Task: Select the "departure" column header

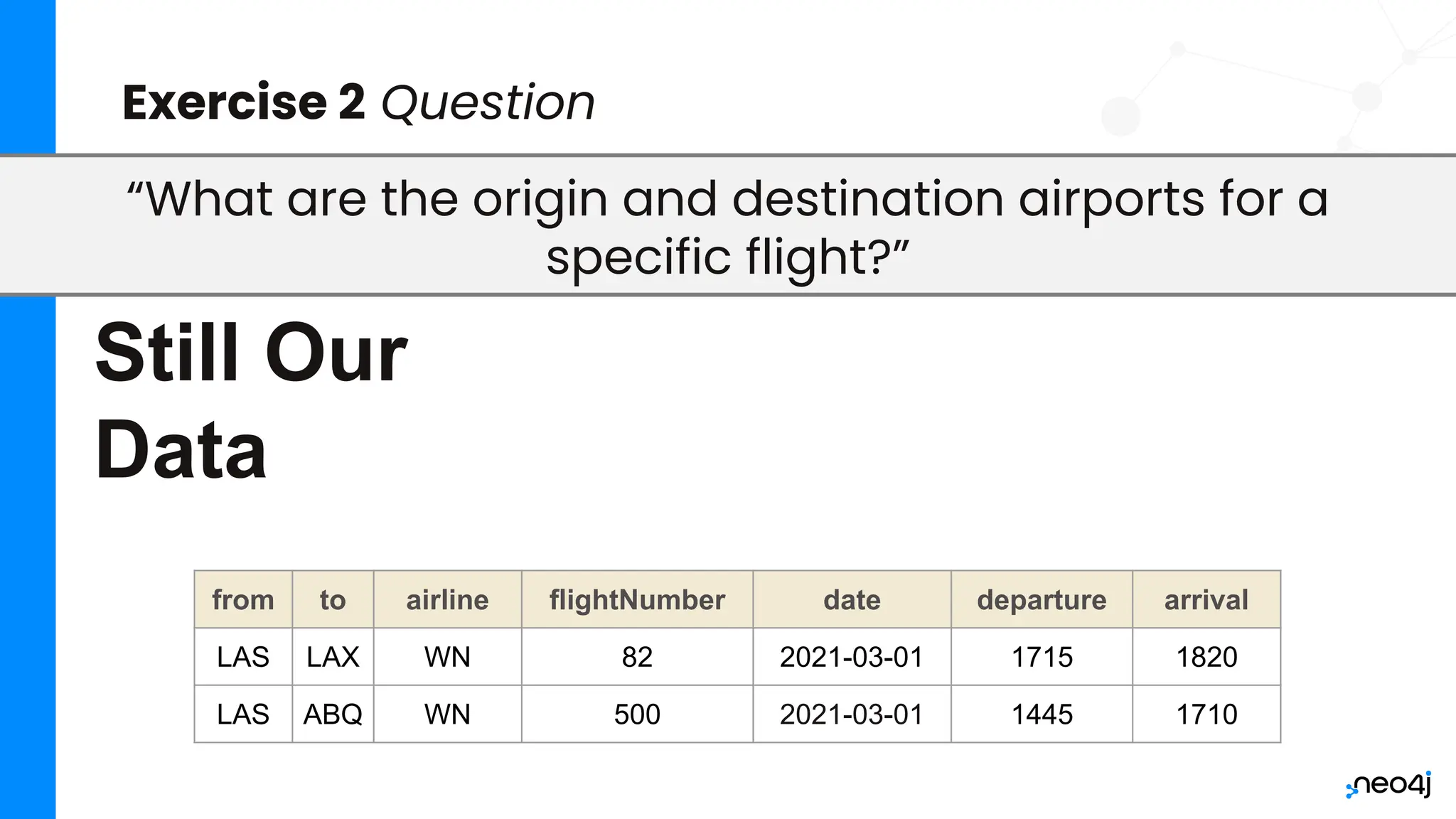Action: 1042,600
